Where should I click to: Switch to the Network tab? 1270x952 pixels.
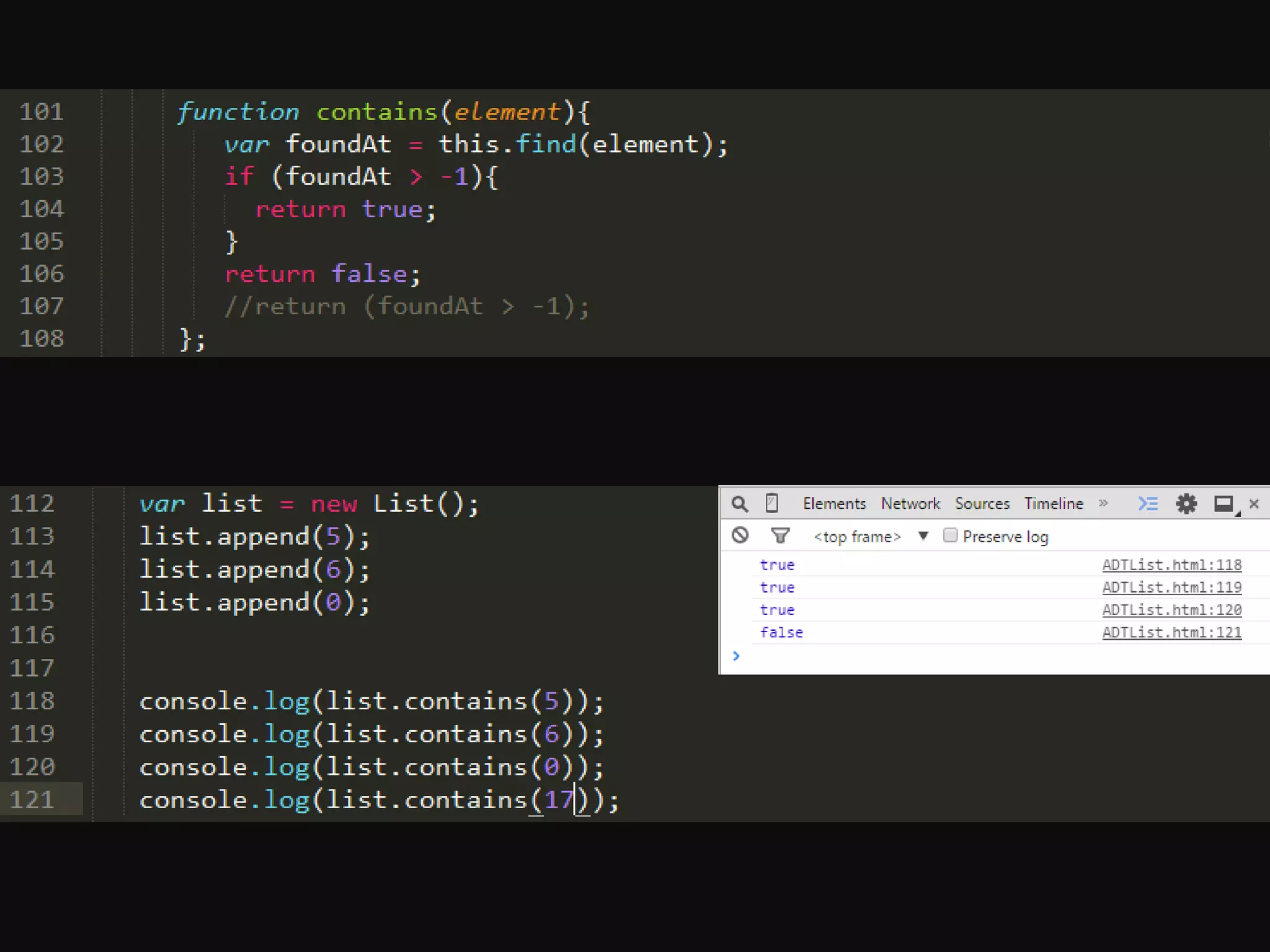tap(910, 504)
